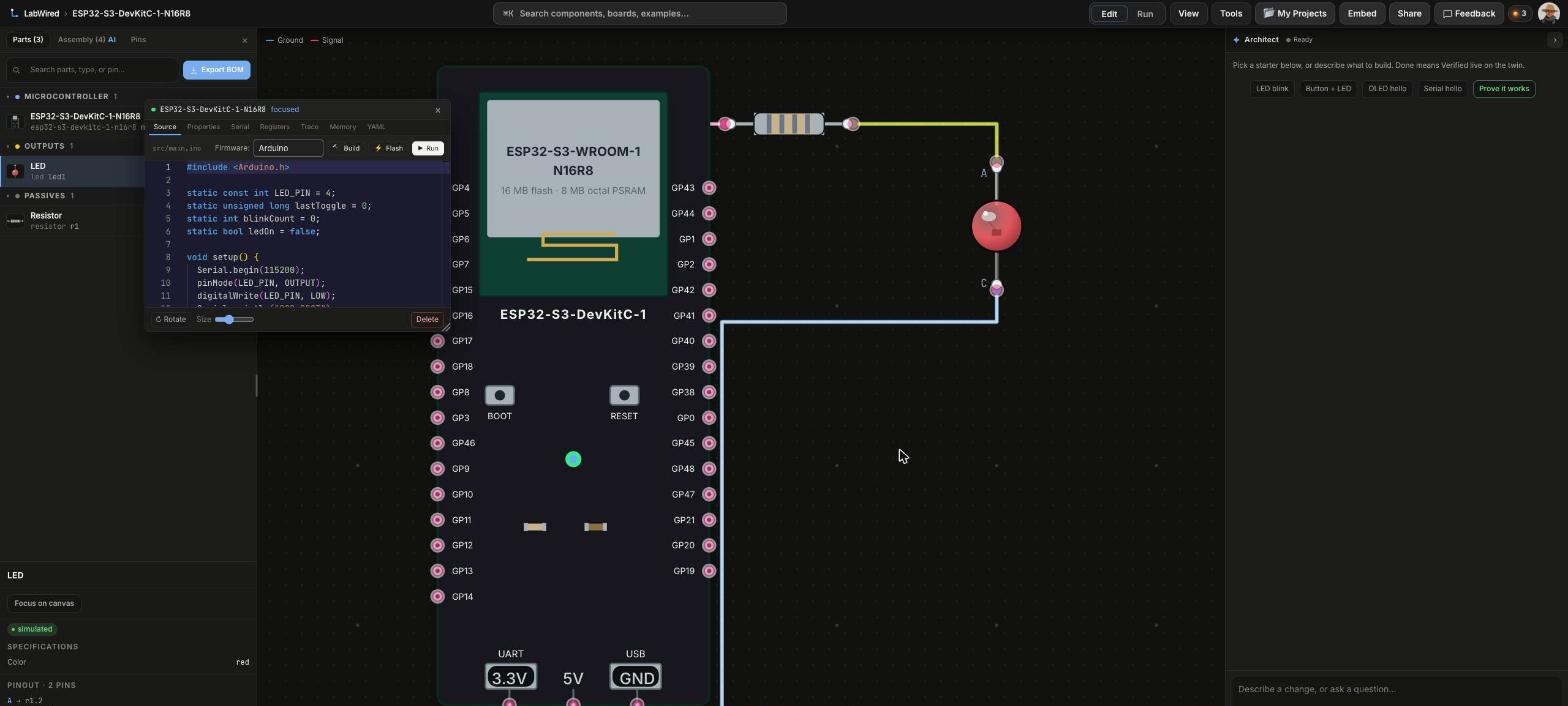Image resolution: width=1568 pixels, height=706 pixels.
Task: Adjust the Size slider
Action: click(234, 320)
